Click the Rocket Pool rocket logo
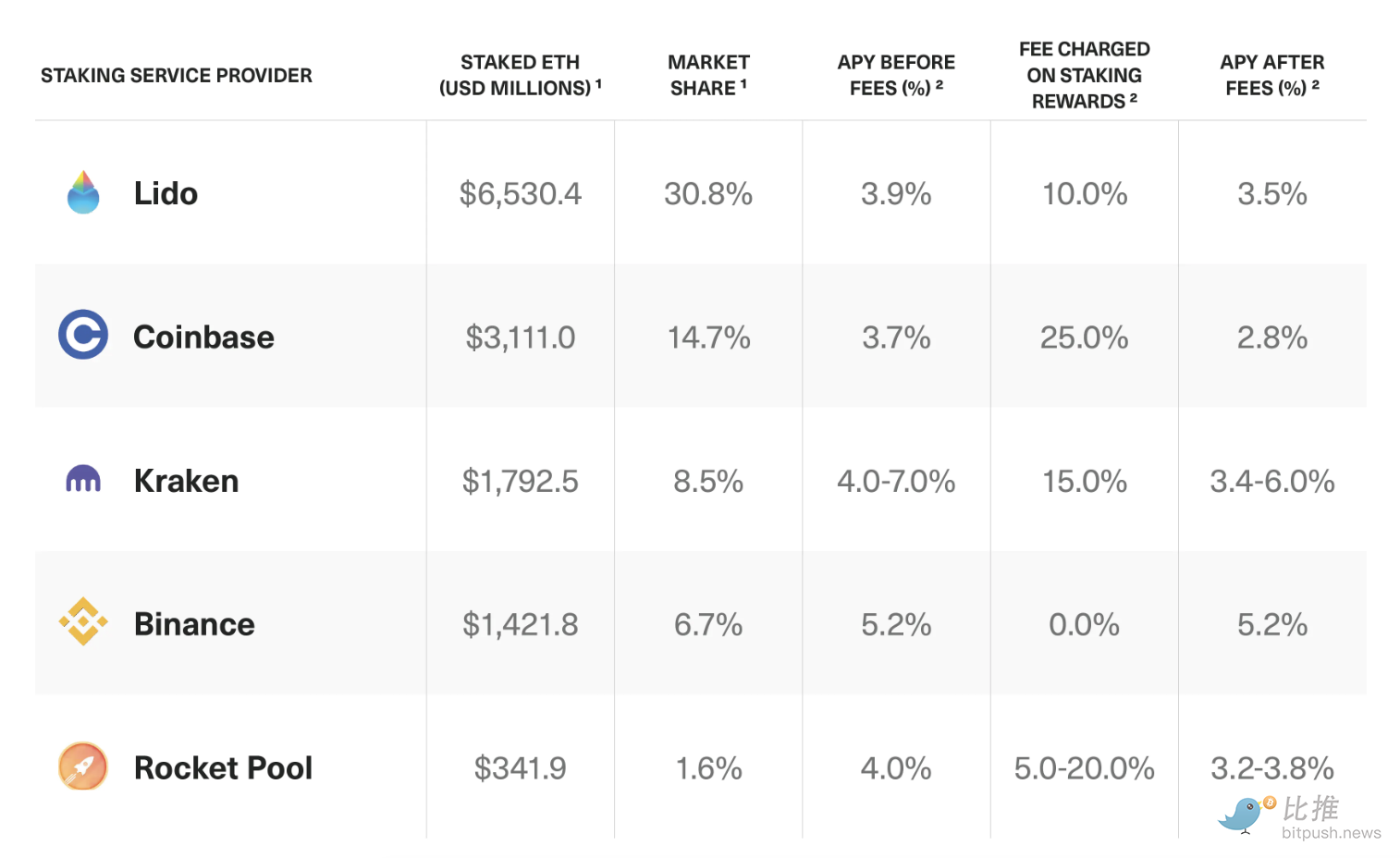 click(x=83, y=766)
